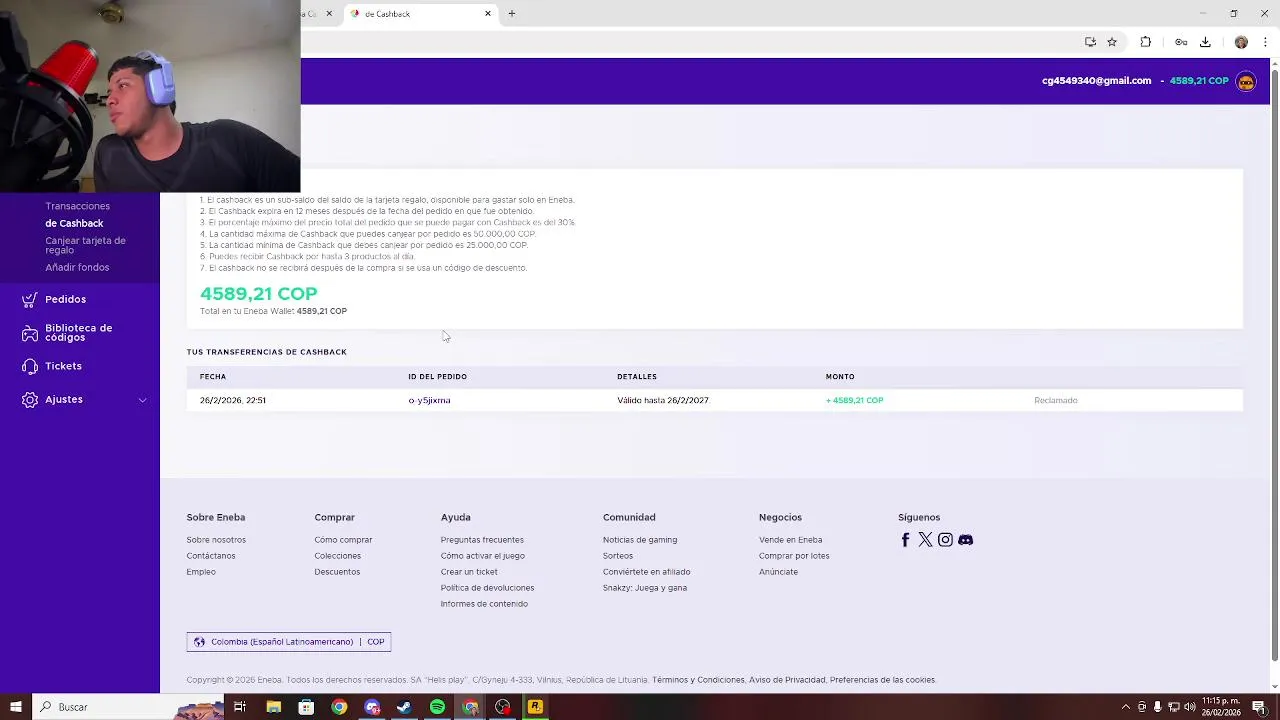Open the order ID y5jixma link
Image resolution: width=1280 pixels, height=720 pixels.
pos(429,400)
